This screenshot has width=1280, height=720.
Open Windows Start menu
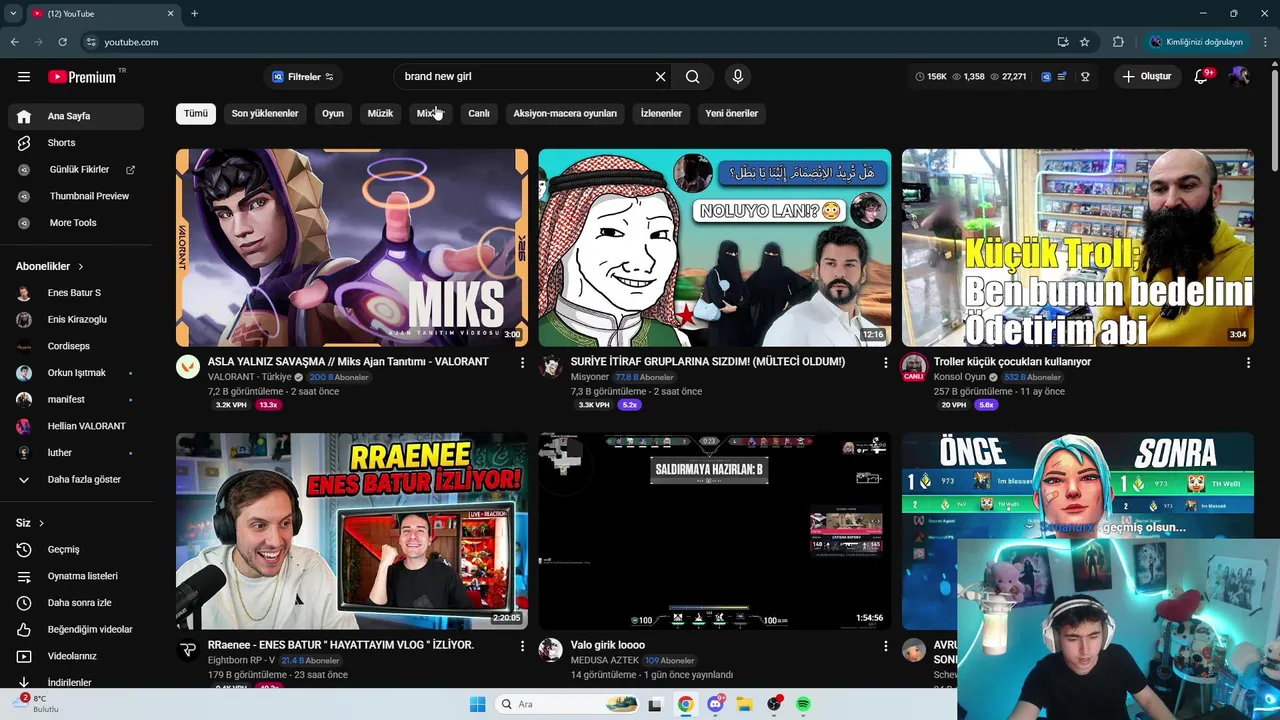[477, 704]
